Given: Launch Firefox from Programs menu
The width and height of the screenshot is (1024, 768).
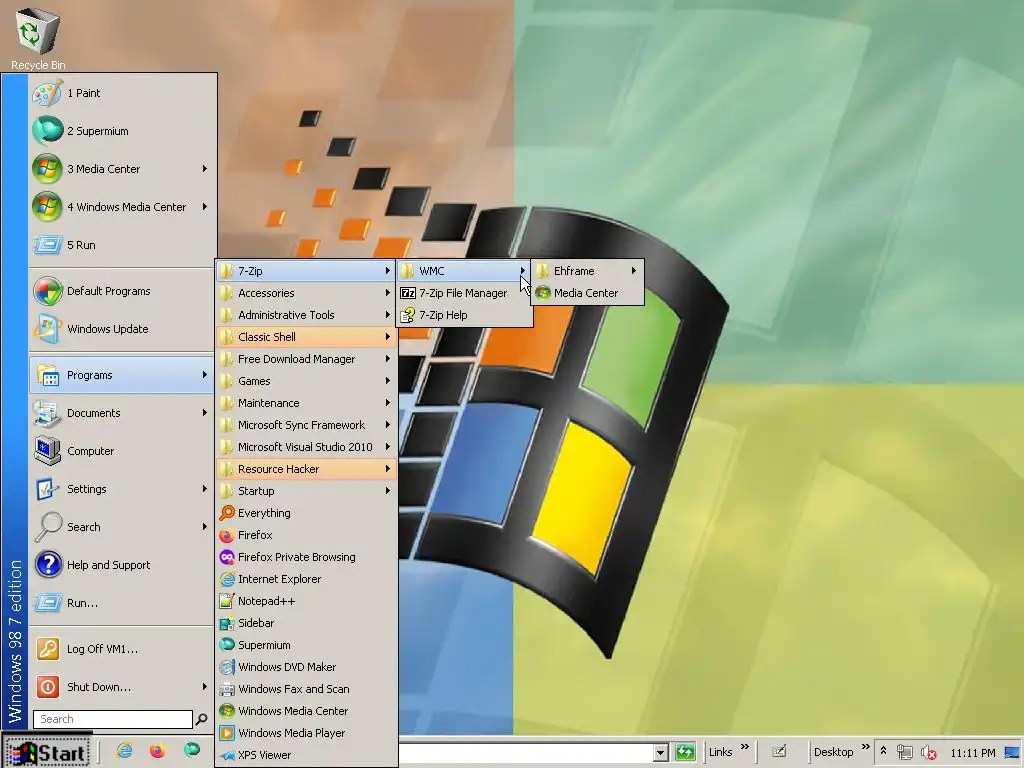Looking at the screenshot, I should point(306,536).
